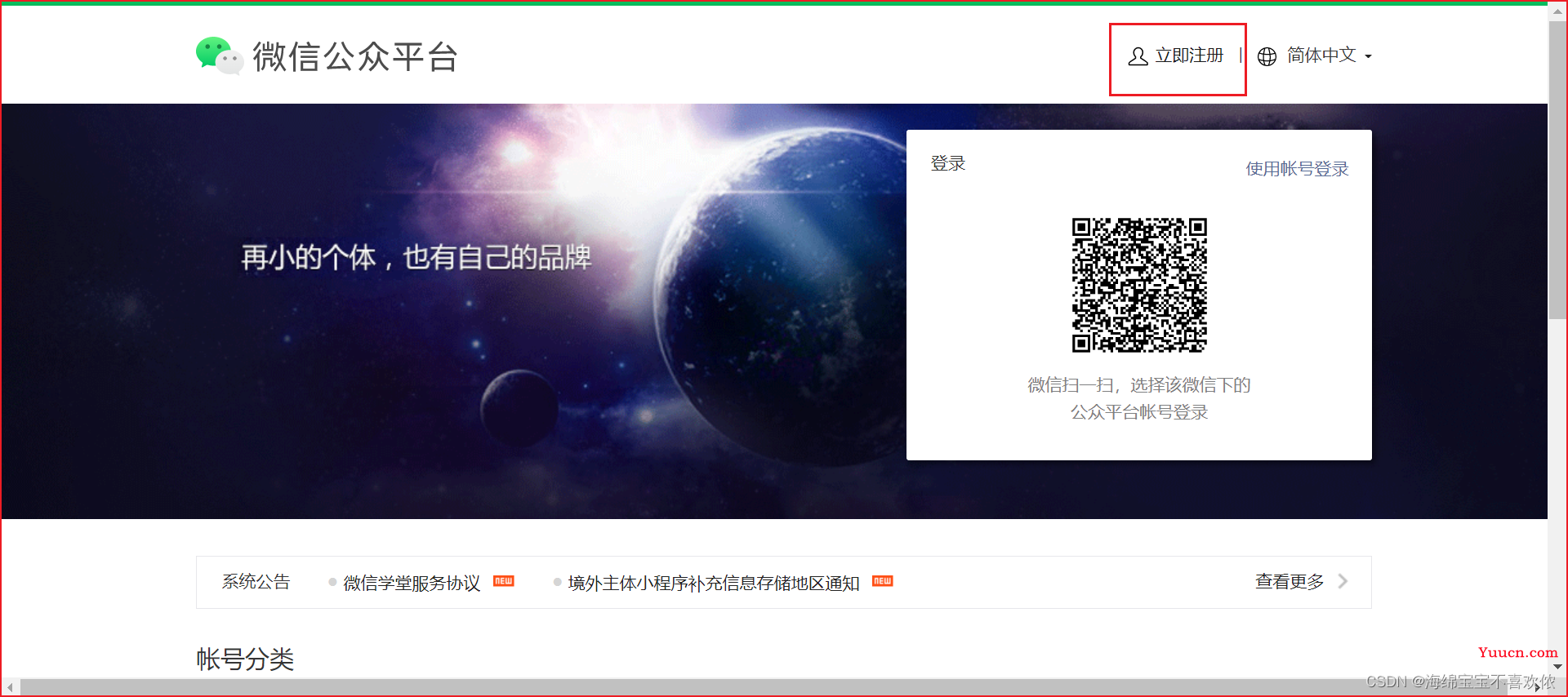Click the 再小的个体,也有自己的品牌 banner slogan
Screen dimensions: 1568x697
point(416,257)
